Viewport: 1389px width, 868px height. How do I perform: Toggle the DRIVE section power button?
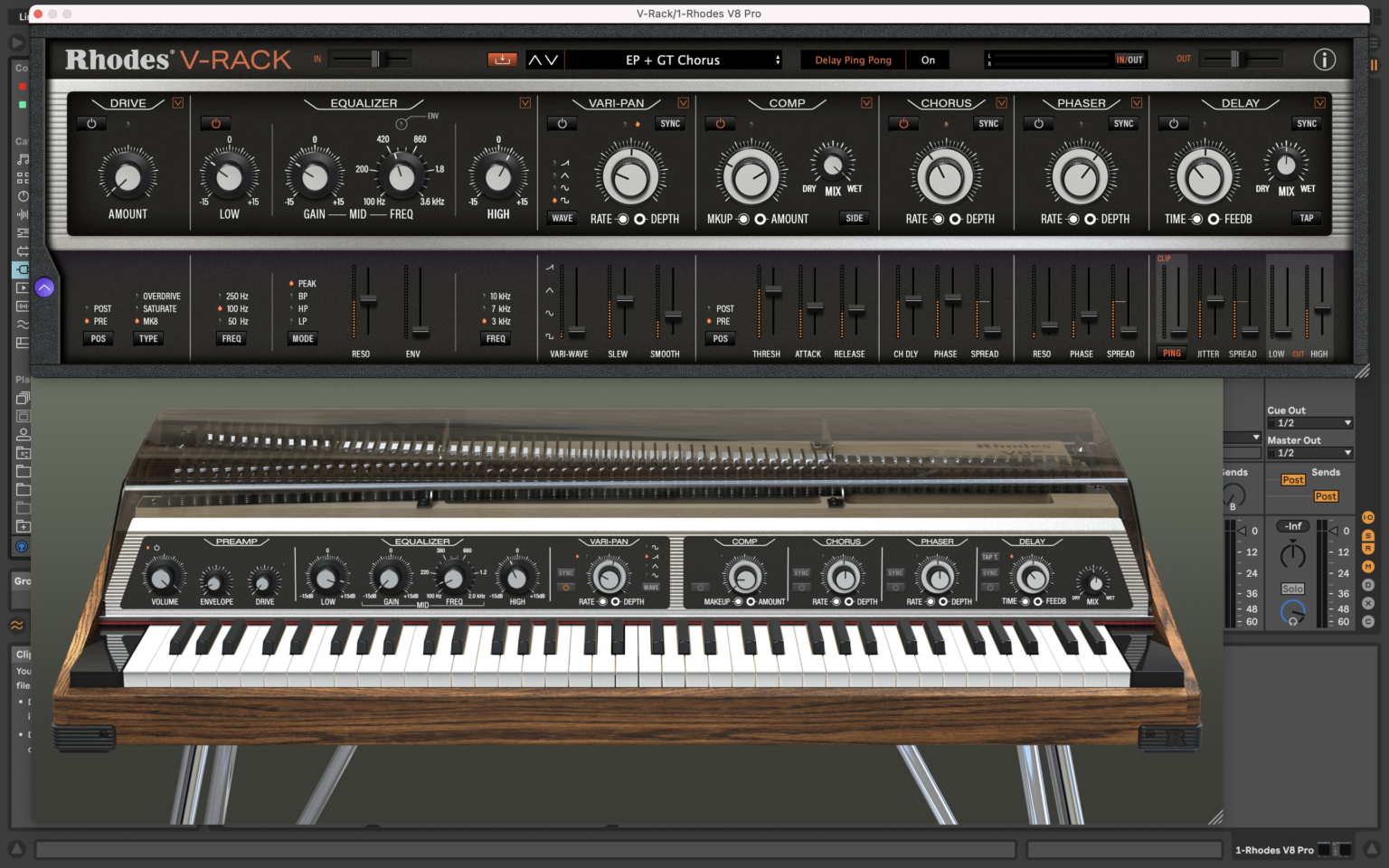pyautogui.click(x=91, y=123)
